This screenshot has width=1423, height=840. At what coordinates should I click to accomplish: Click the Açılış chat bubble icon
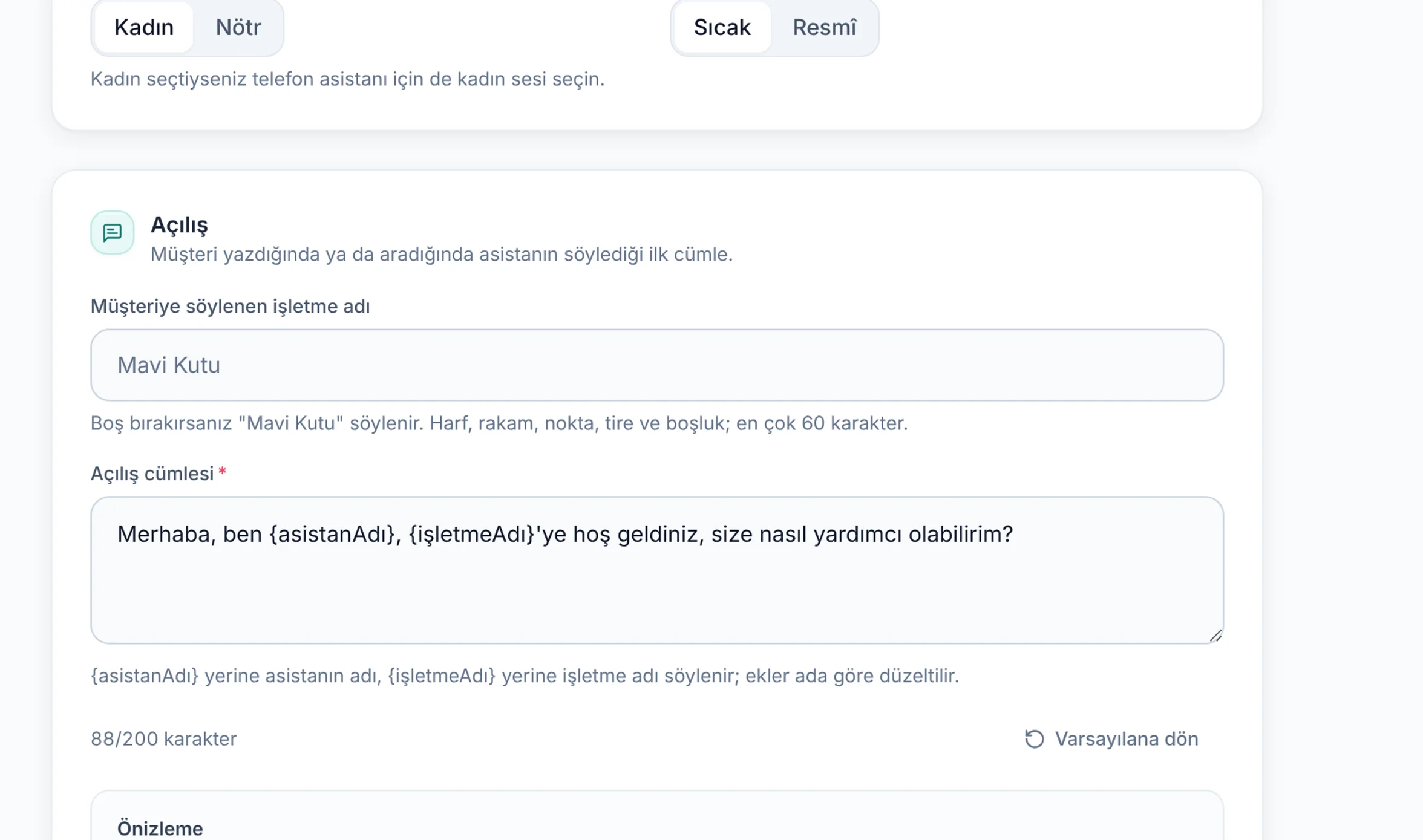pyautogui.click(x=113, y=232)
